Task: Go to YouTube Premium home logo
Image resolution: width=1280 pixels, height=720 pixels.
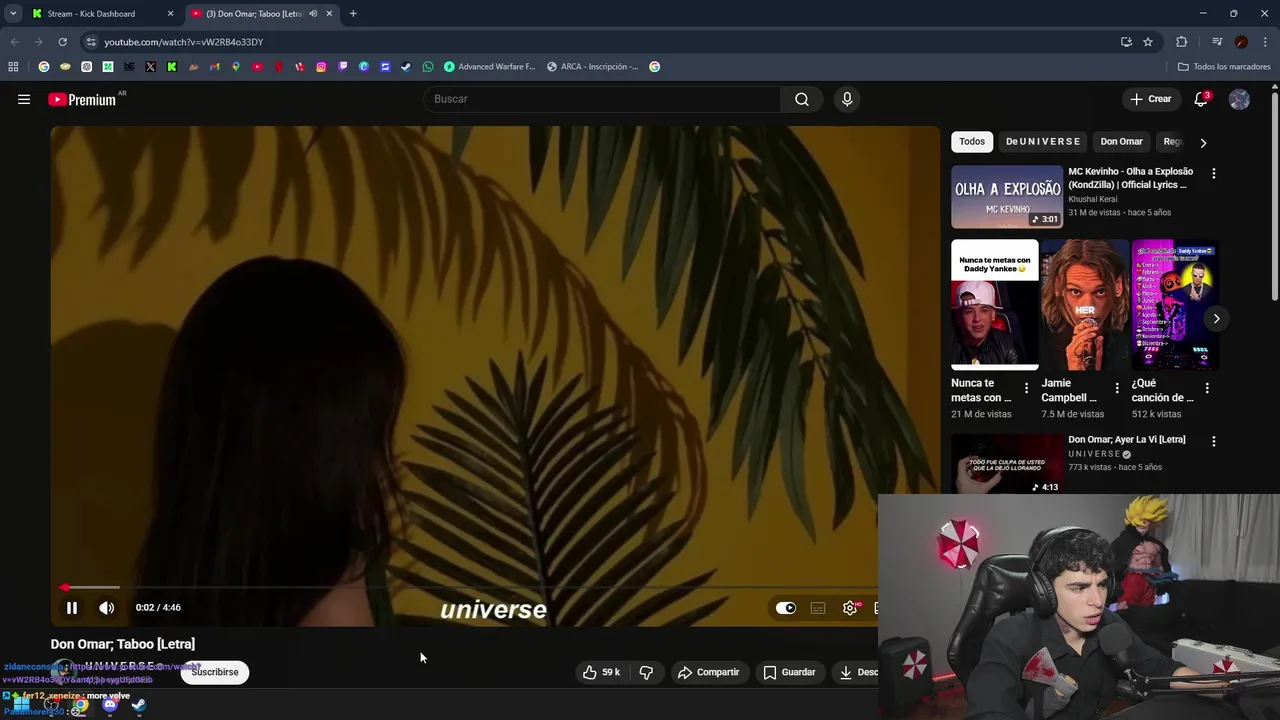Action: pos(82,99)
